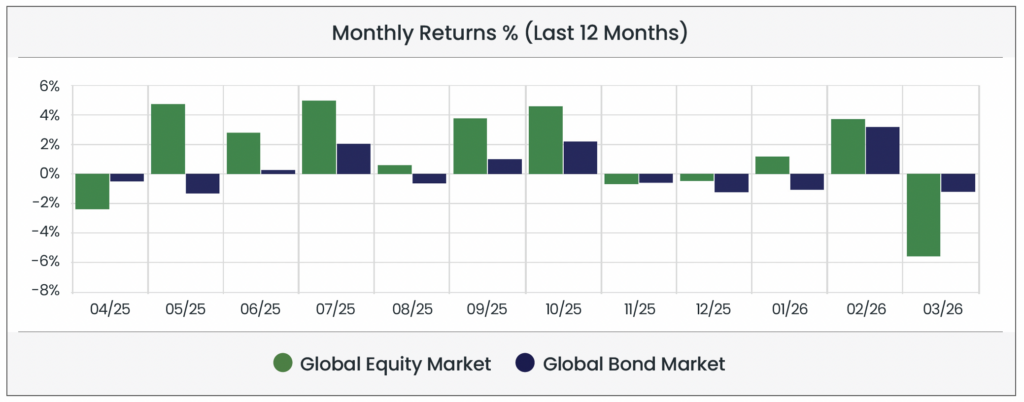Viewport: 1024px width, 402px height.
Task: Click the green Global Equity legend circle
Action: pyautogui.click(x=283, y=364)
